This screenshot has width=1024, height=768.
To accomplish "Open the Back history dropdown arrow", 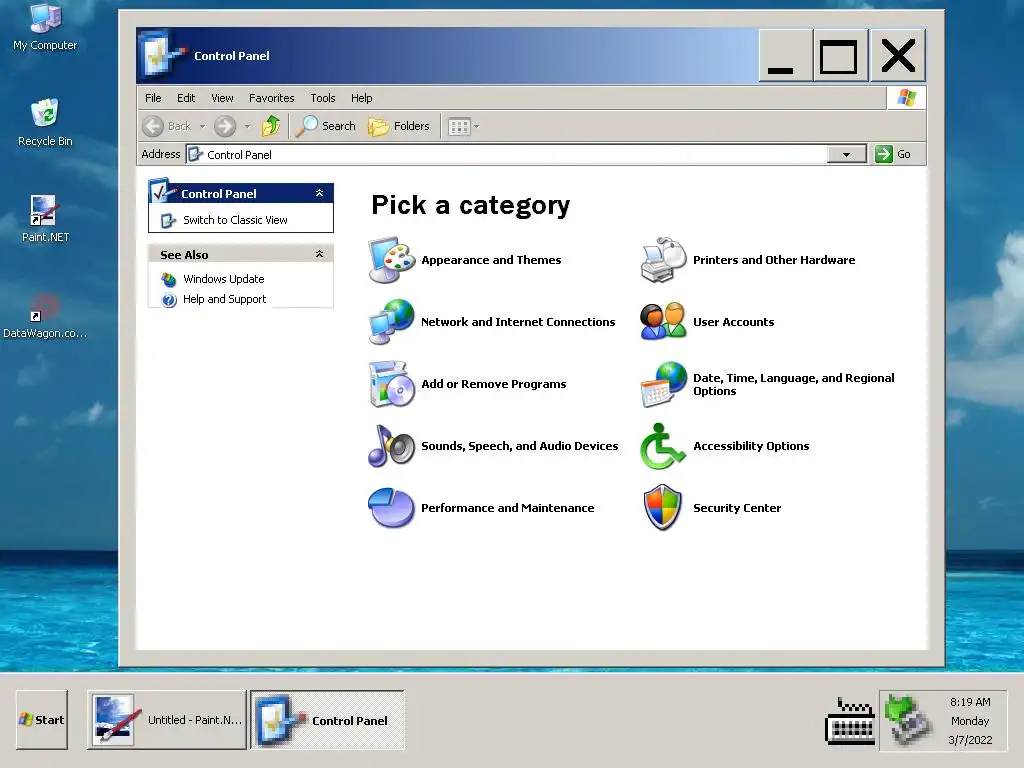I will pyautogui.click(x=202, y=126).
